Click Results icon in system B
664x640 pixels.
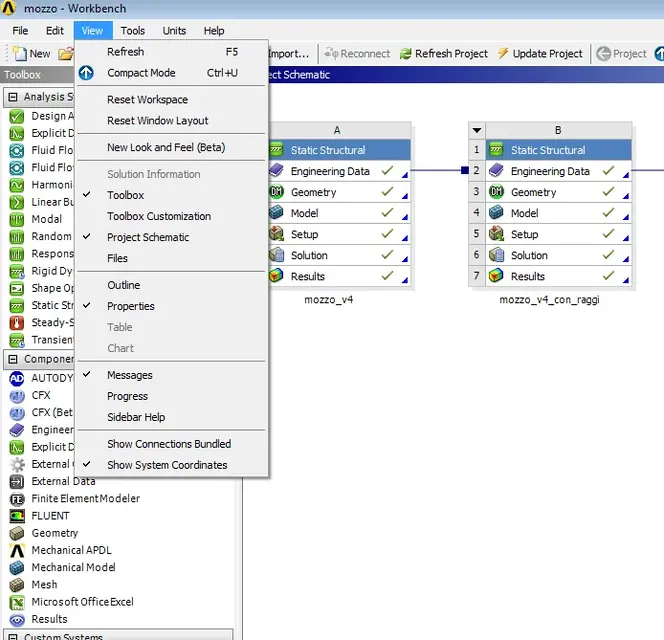(496, 276)
